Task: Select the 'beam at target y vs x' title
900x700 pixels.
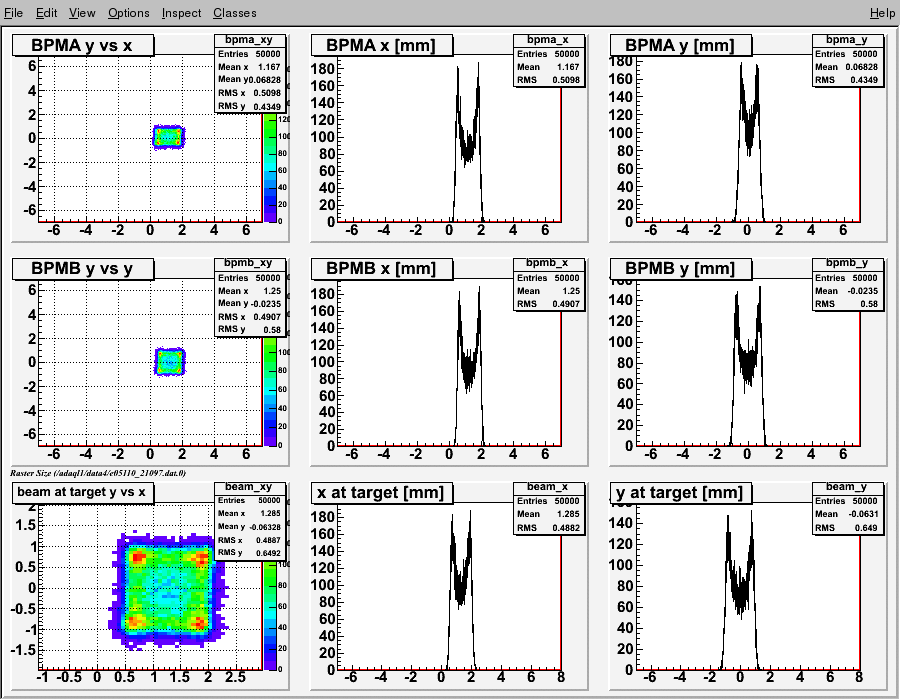Action: 83,492
